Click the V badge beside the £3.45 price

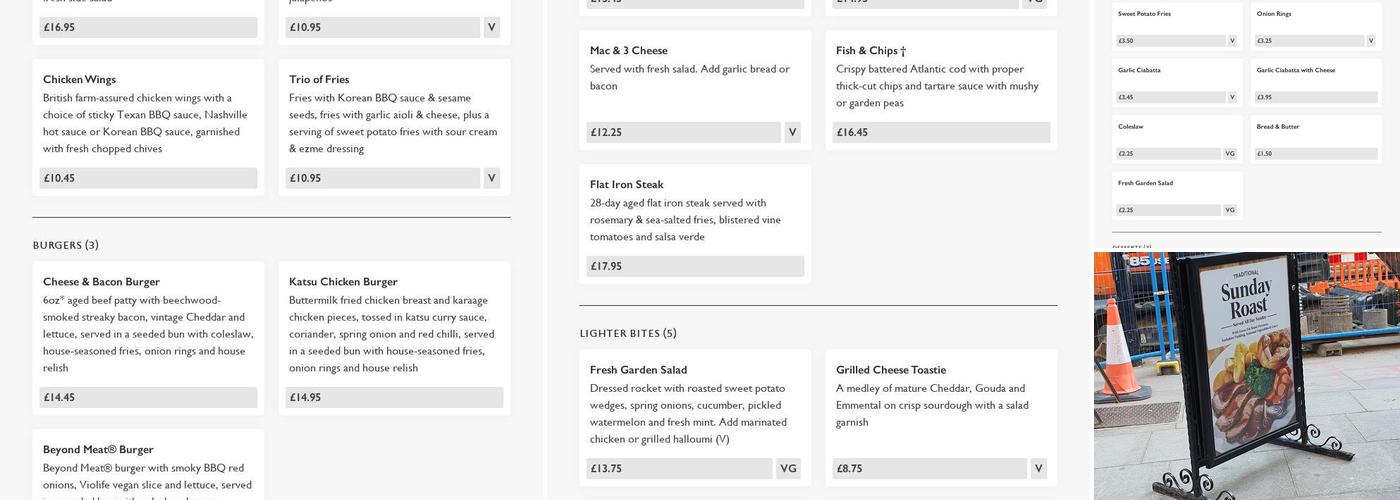pos(1232,97)
